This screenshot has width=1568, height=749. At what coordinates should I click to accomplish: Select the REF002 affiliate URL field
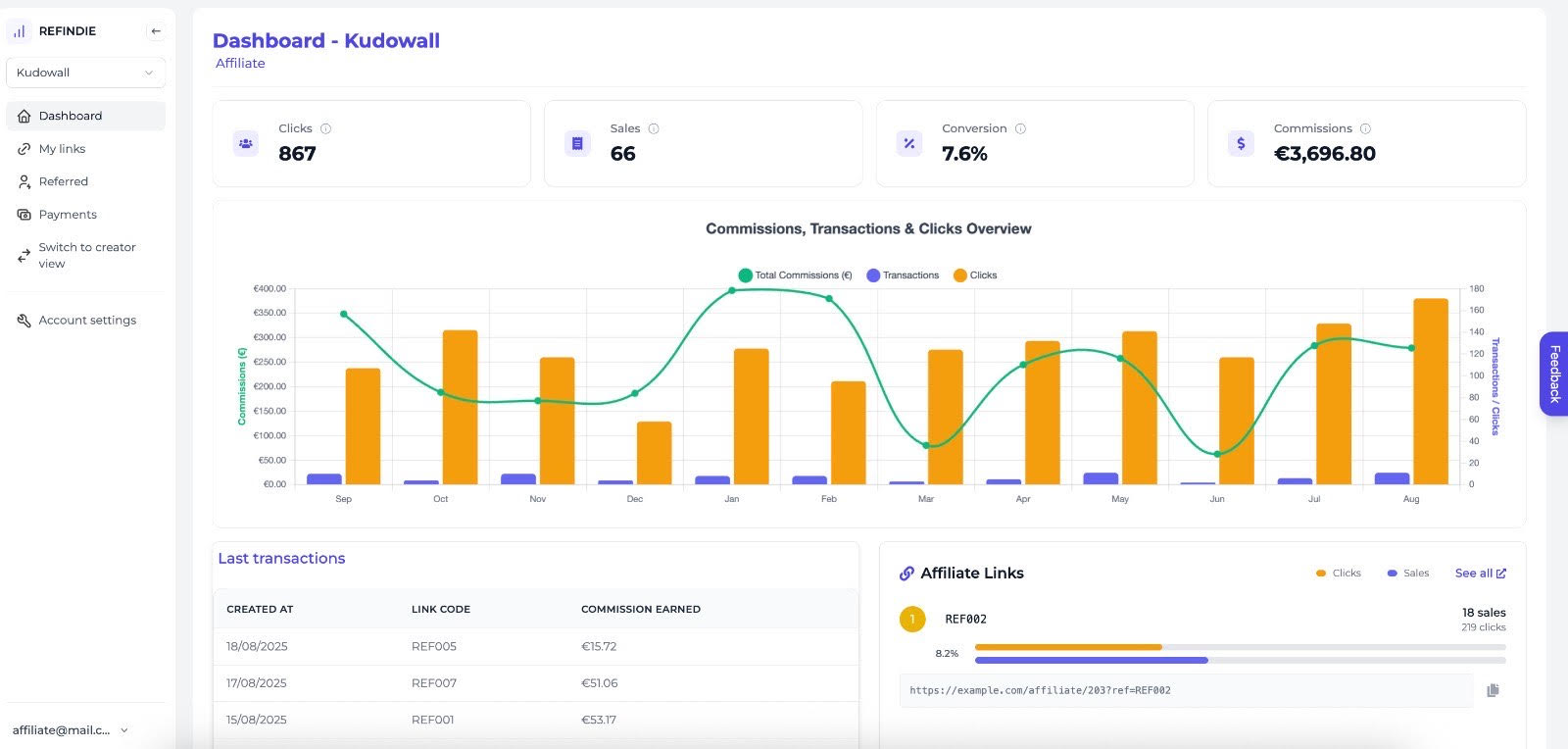(1187, 690)
